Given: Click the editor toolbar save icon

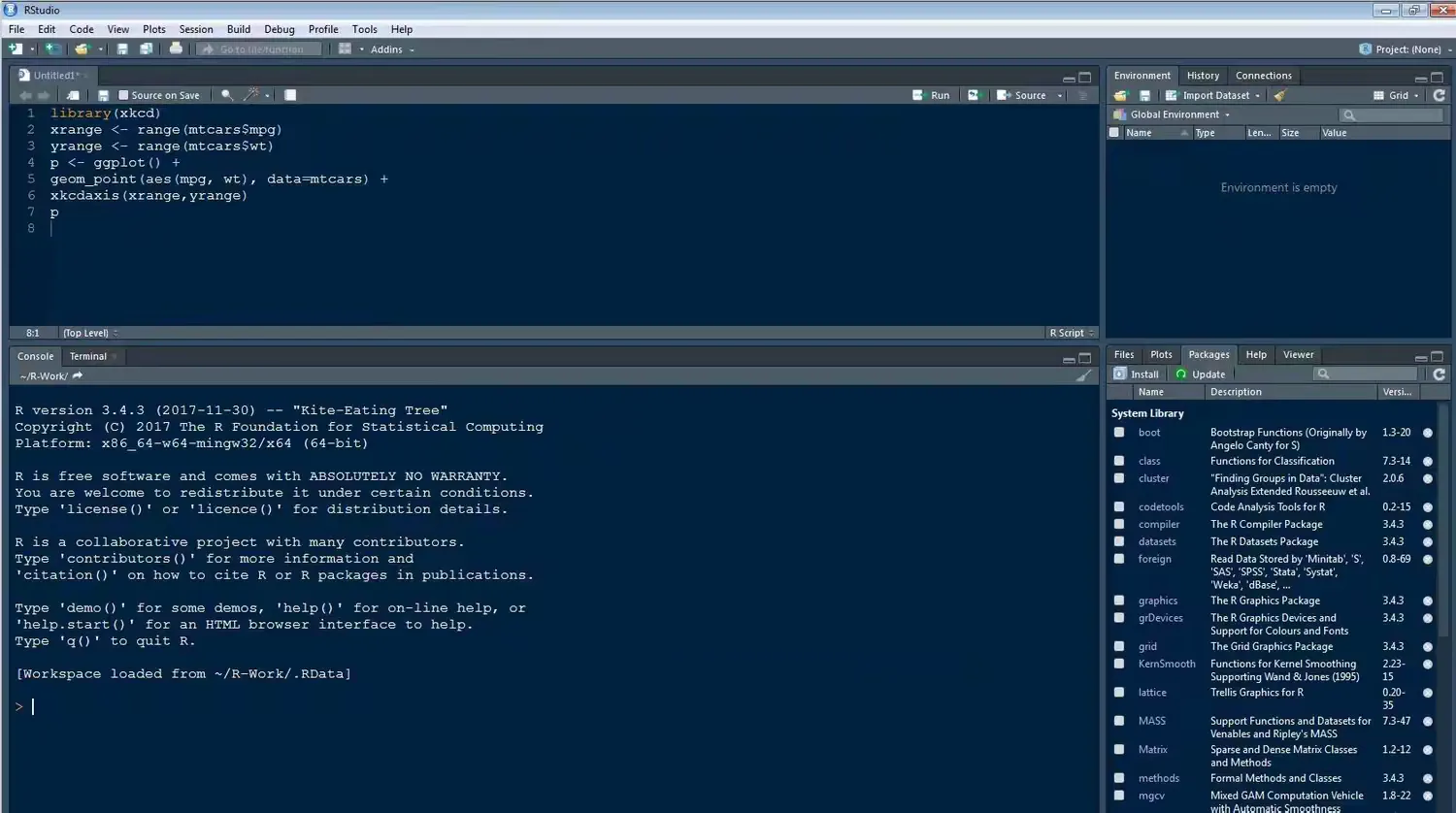Looking at the screenshot, I should [x=103, y=95].
